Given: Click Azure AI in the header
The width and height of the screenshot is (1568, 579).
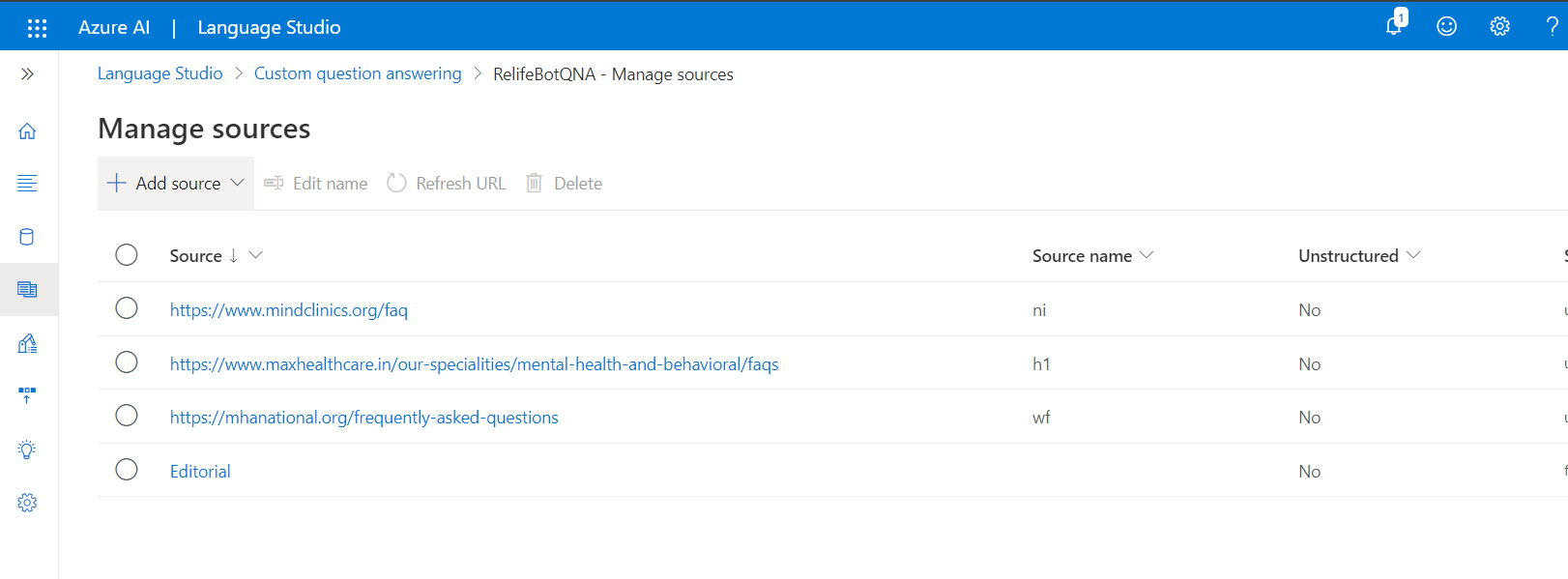Looking at the screenshot, I should (x=114, y=27).
